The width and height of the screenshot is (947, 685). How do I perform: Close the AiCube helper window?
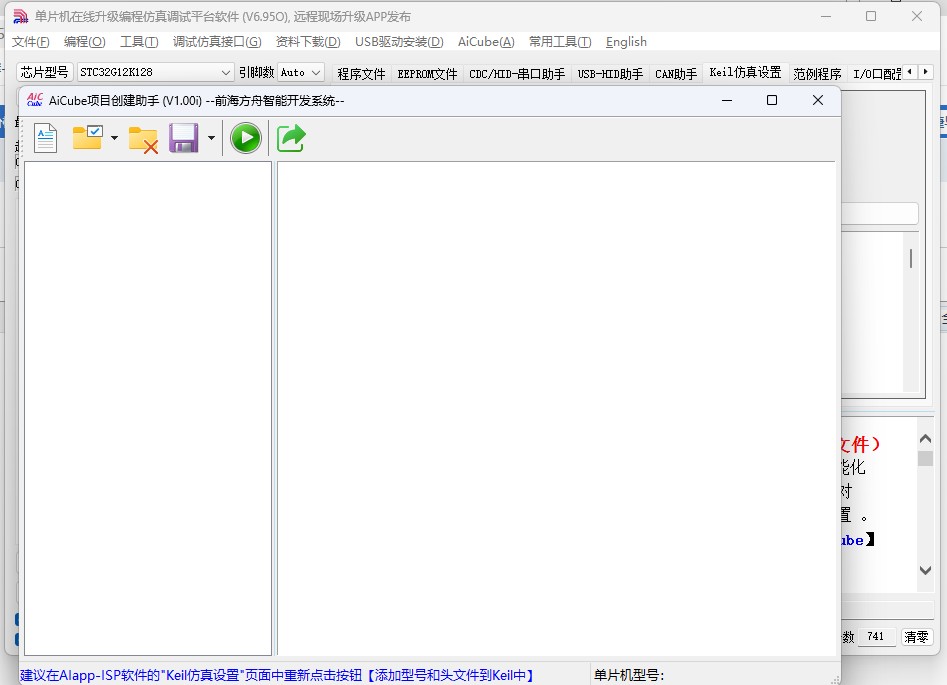[818, 100]
